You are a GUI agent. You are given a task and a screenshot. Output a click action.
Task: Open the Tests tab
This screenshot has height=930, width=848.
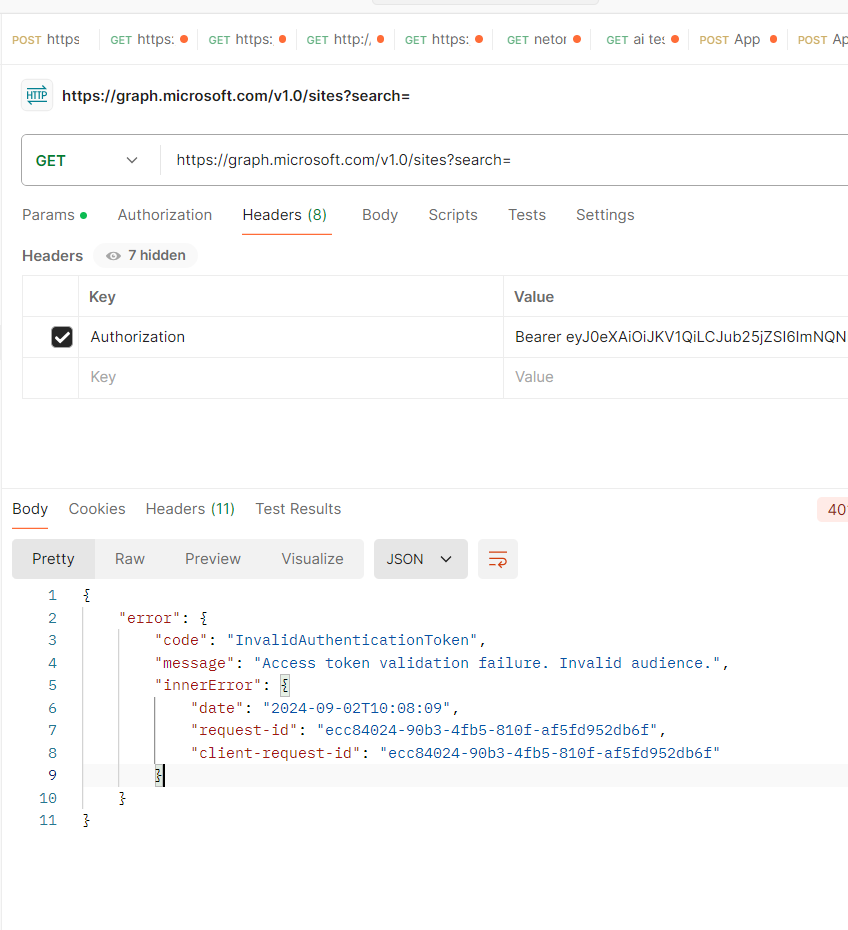tap(527, 215)
